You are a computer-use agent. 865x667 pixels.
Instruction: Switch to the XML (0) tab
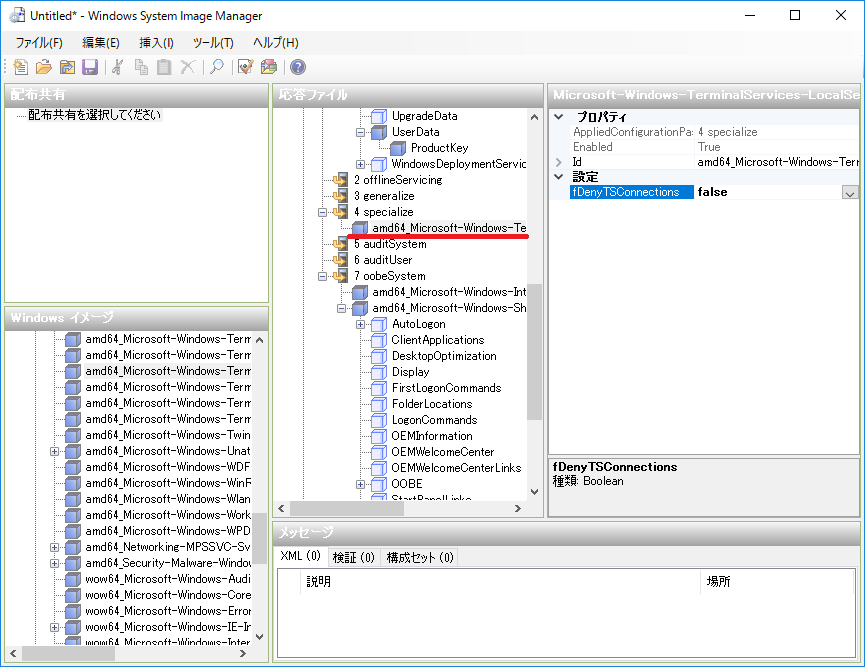coord(301,556)
